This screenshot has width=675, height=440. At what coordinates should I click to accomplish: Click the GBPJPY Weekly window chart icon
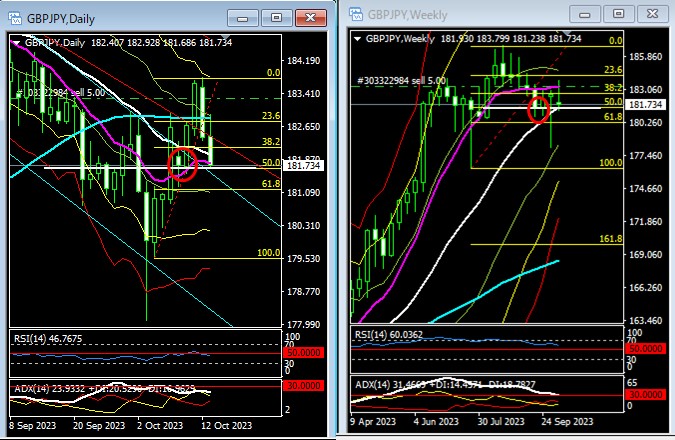(354, 13)
